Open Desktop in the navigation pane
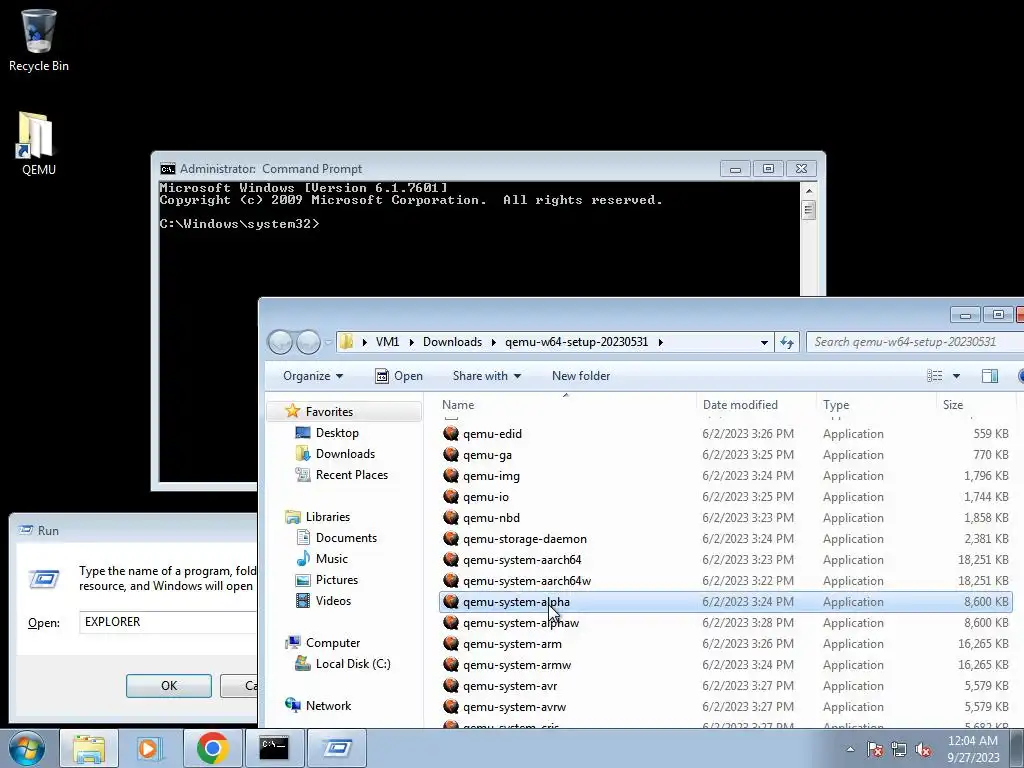The height and width of the screenshot is (768, 1024). (337, 432)
